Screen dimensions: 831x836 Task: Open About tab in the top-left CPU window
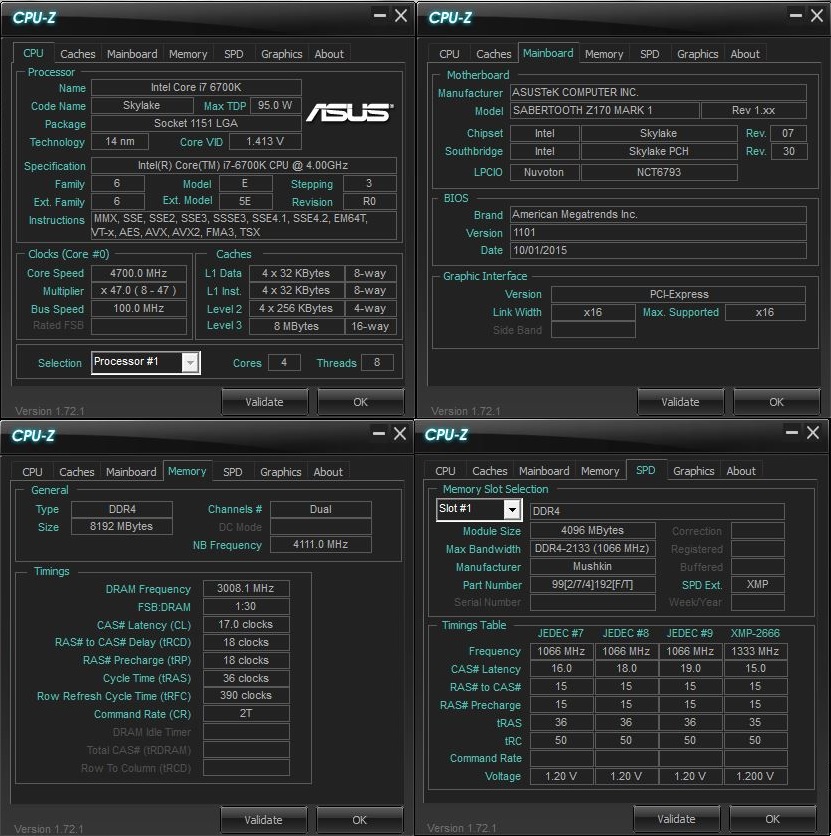pyautogui.click(x=329, y=54)
